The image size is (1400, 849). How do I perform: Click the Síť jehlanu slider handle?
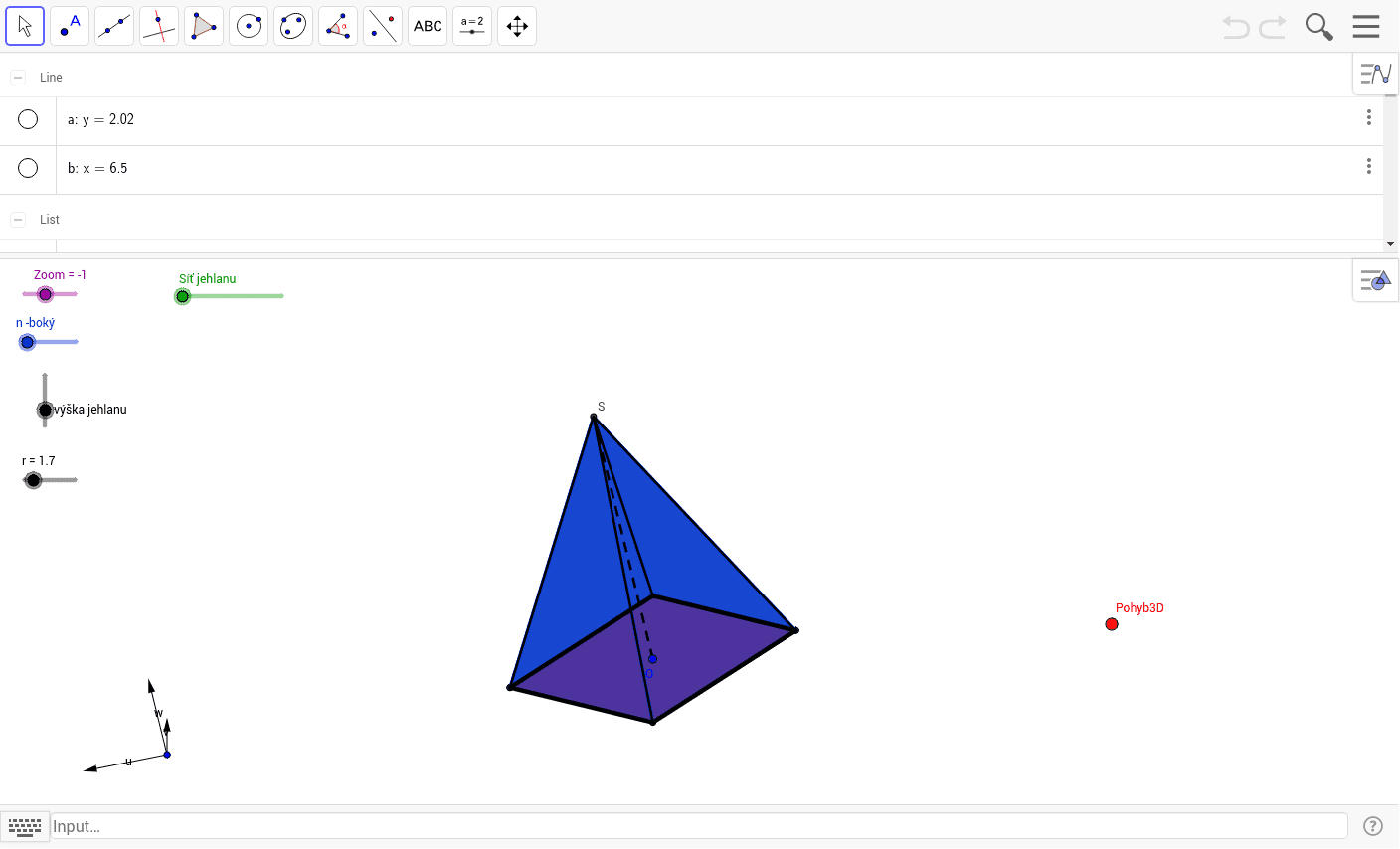183,296
